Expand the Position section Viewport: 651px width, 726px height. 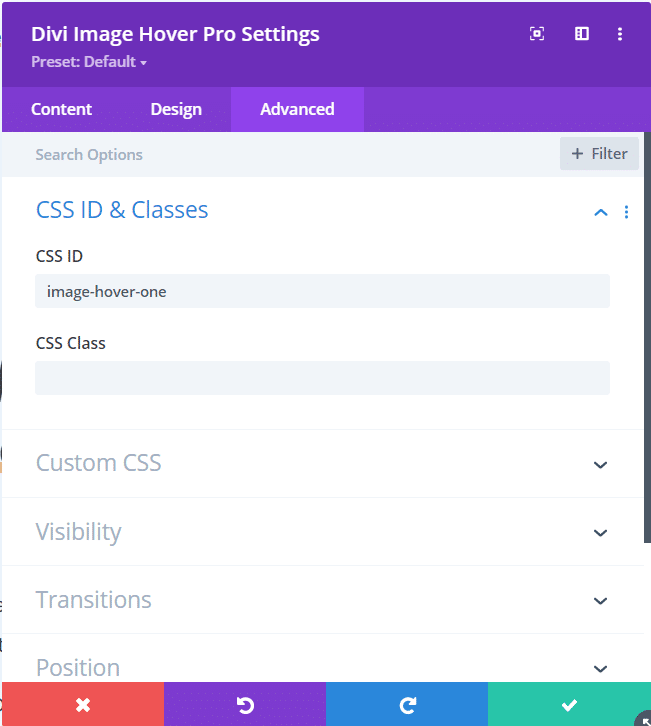(x=601, y=668)
